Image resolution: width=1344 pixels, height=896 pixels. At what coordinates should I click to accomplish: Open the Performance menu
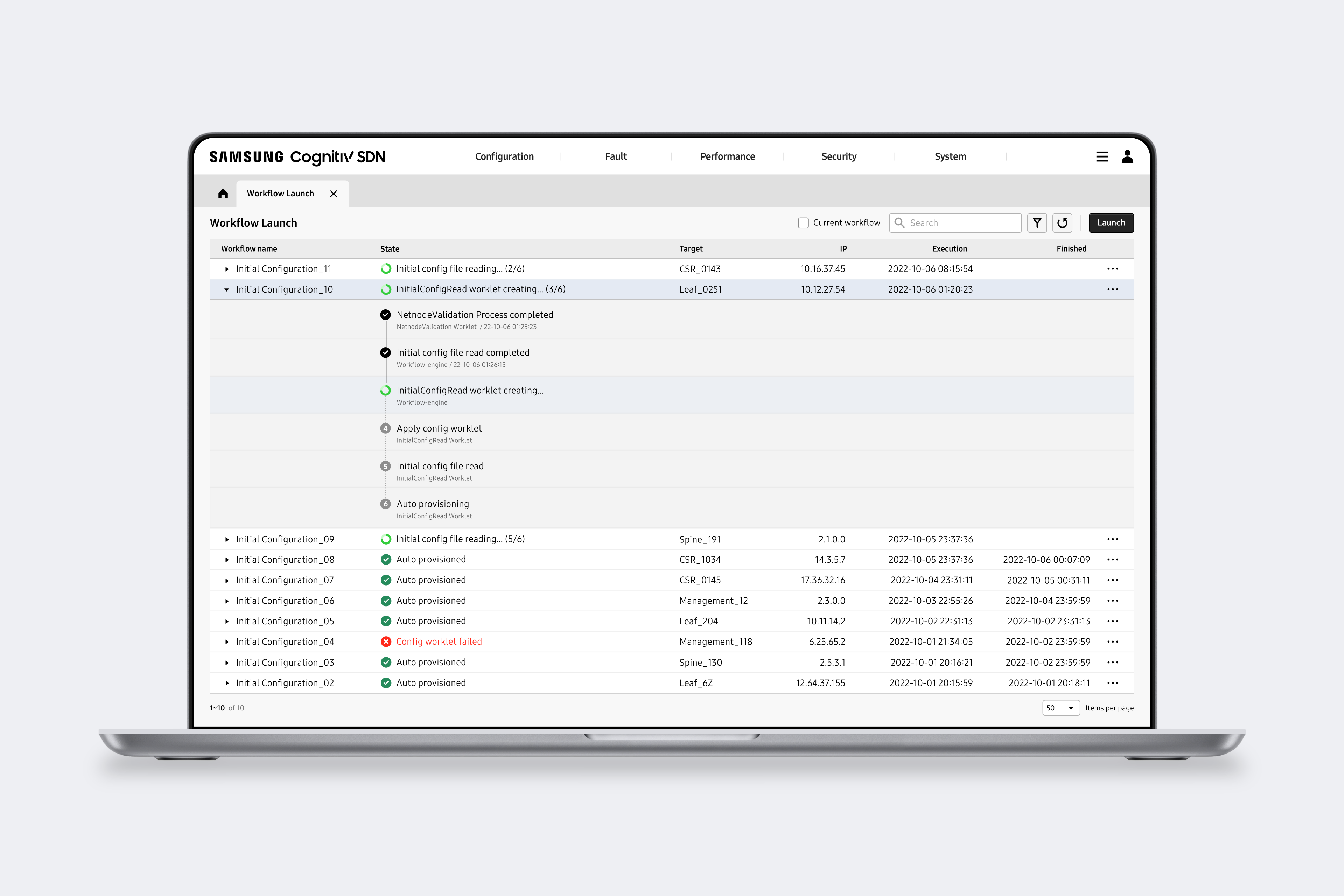point(727,156)
